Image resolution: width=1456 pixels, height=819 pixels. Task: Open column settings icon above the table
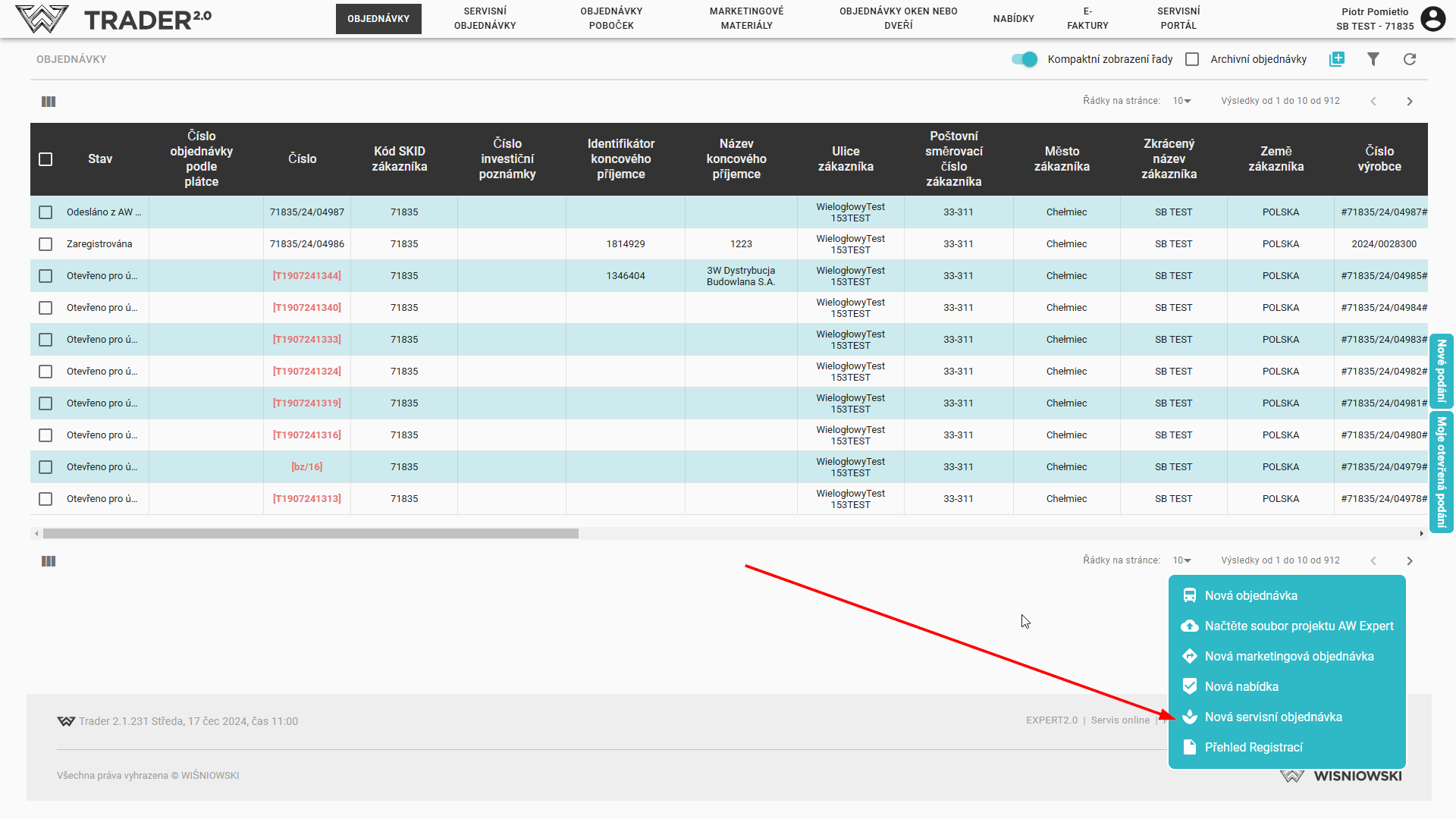49,102
